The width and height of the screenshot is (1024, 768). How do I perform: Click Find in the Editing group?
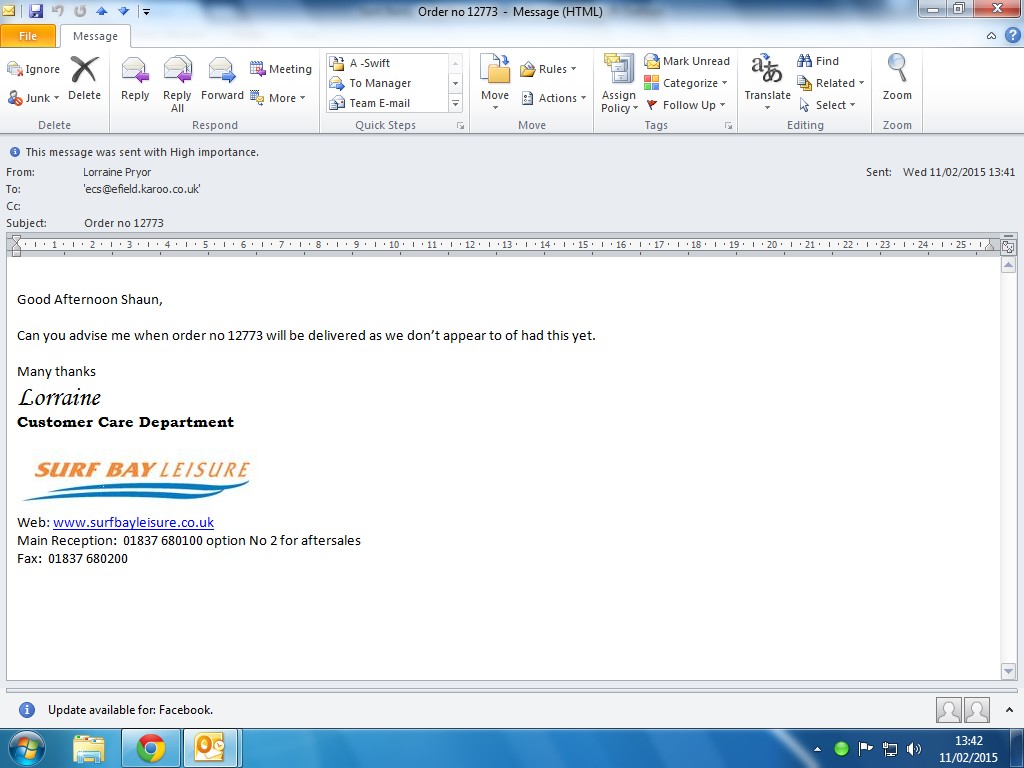(818, 61)
